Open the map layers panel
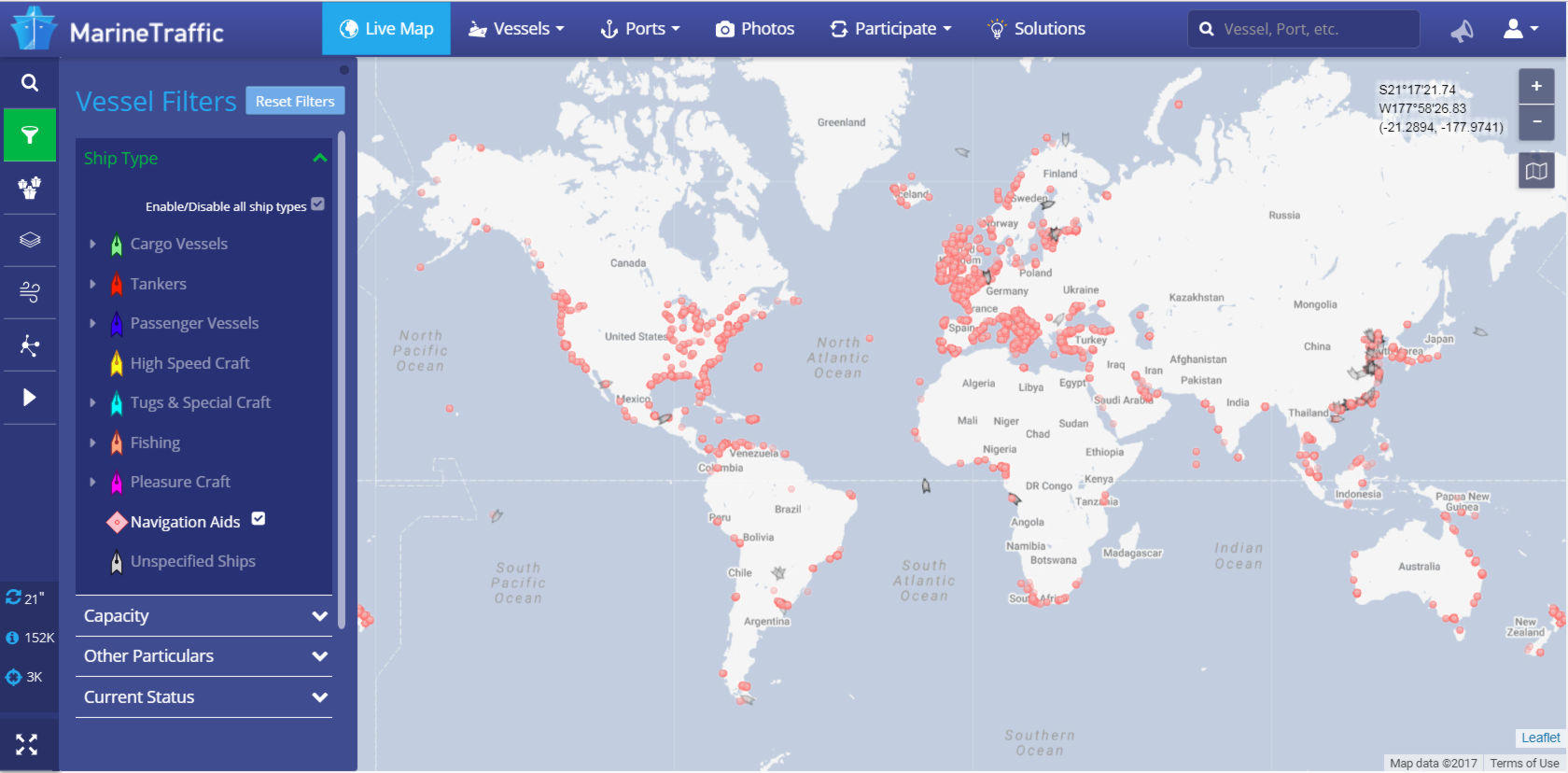This screenshot has width=1568, height=773. pyautogui.click(x=30, y=240)
